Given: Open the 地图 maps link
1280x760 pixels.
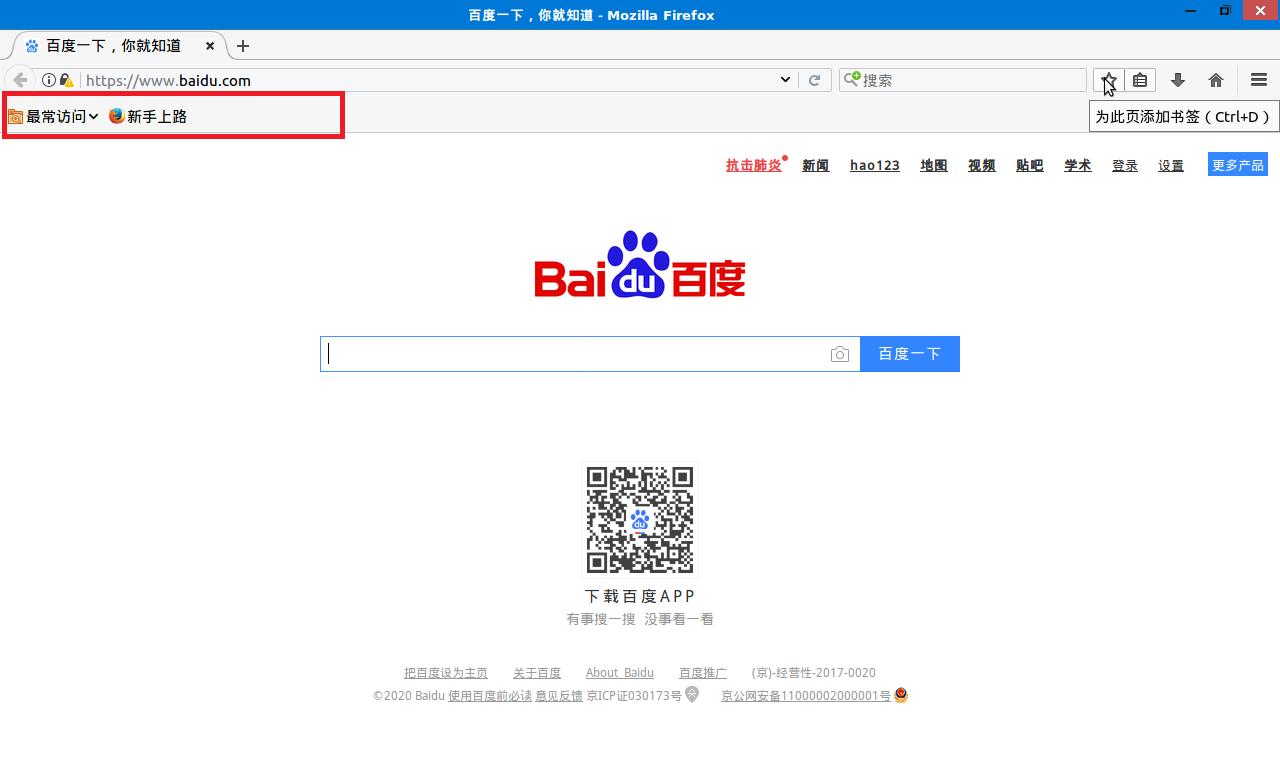Looking at the screenshot, I should (934, 166).
